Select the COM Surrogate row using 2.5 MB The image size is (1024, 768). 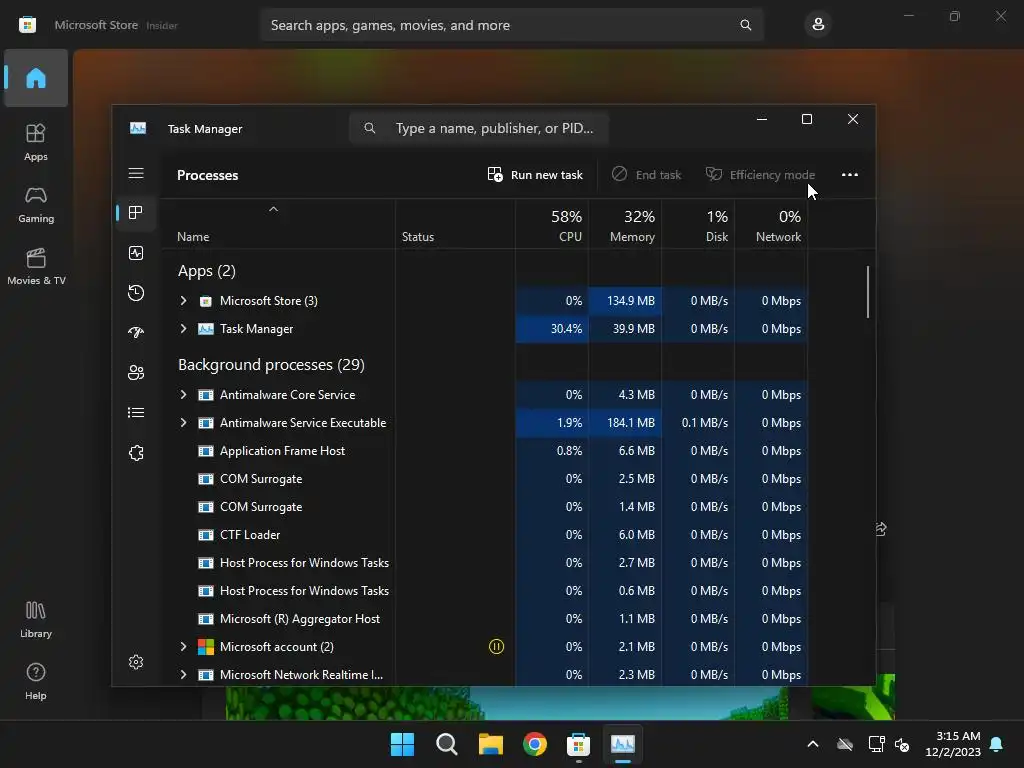tap(485, 479)
